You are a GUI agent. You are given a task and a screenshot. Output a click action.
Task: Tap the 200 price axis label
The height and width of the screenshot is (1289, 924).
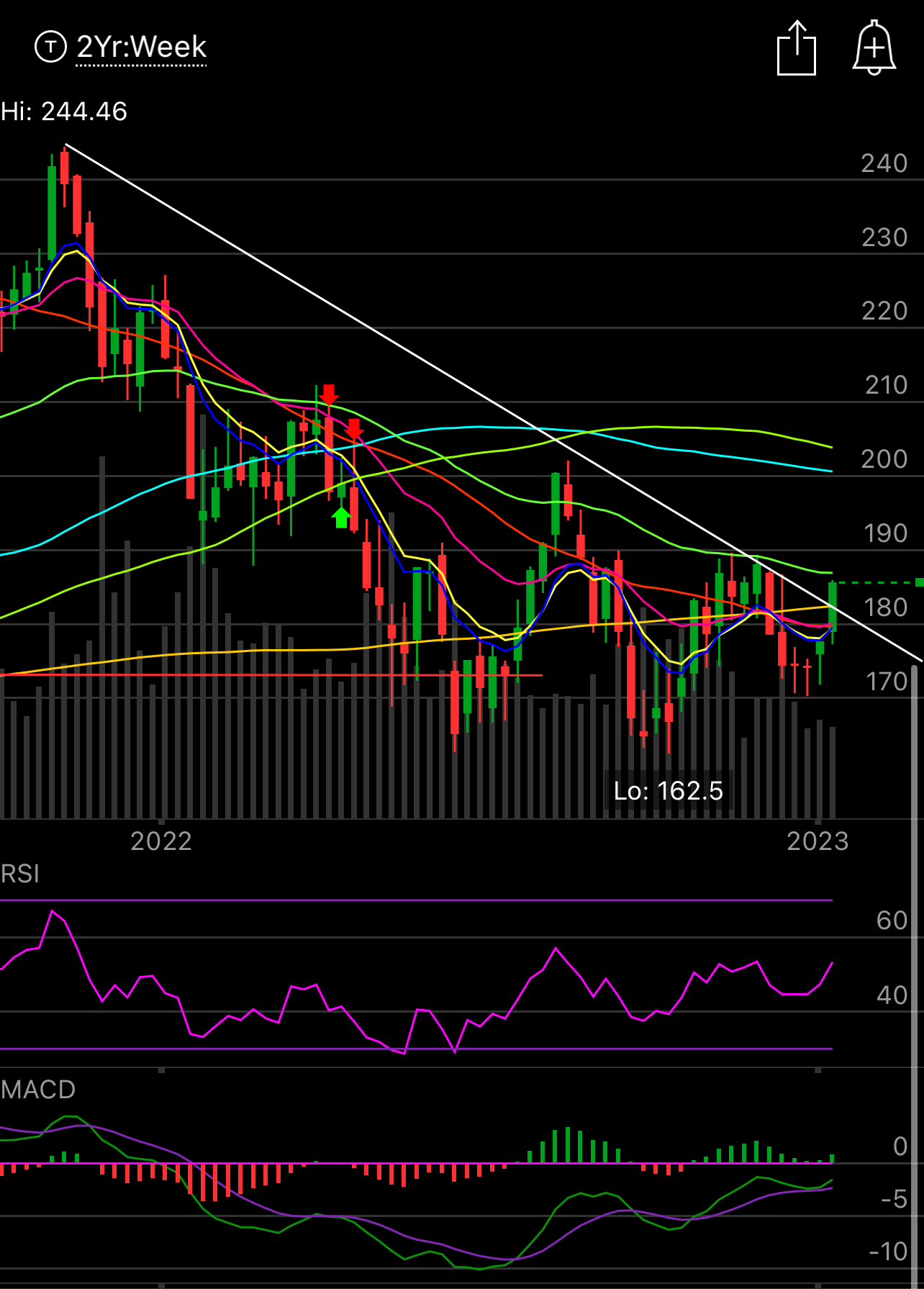pos(884,459)
